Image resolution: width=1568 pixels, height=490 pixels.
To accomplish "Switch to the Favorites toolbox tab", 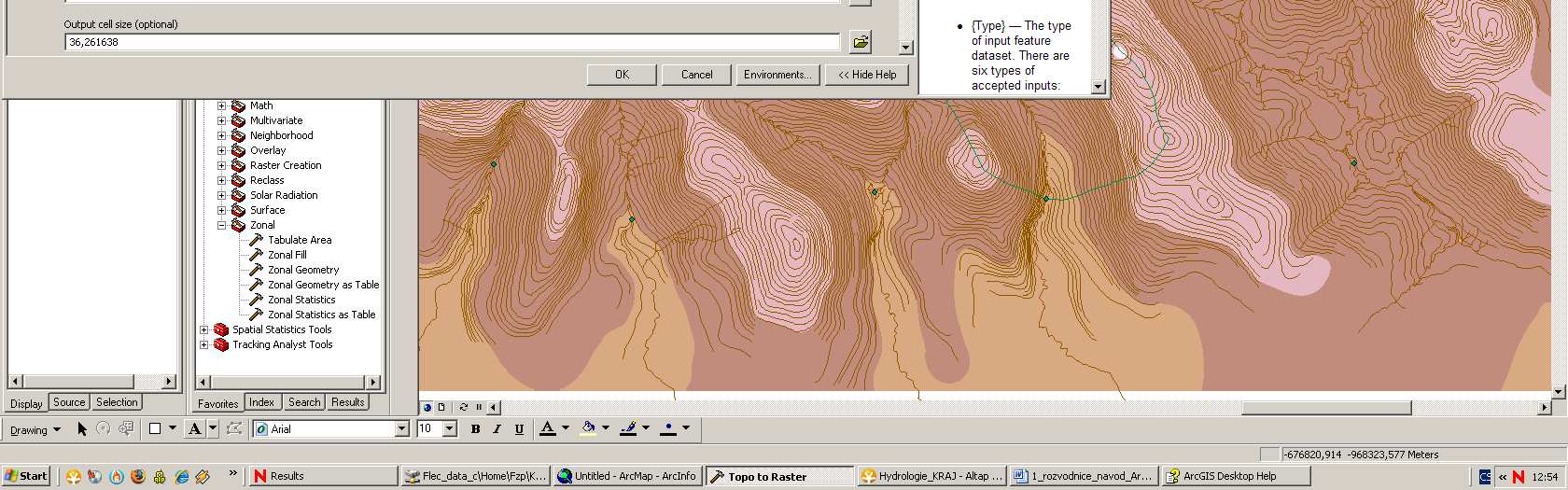I will pyautogui.click(x=218, y=403).
